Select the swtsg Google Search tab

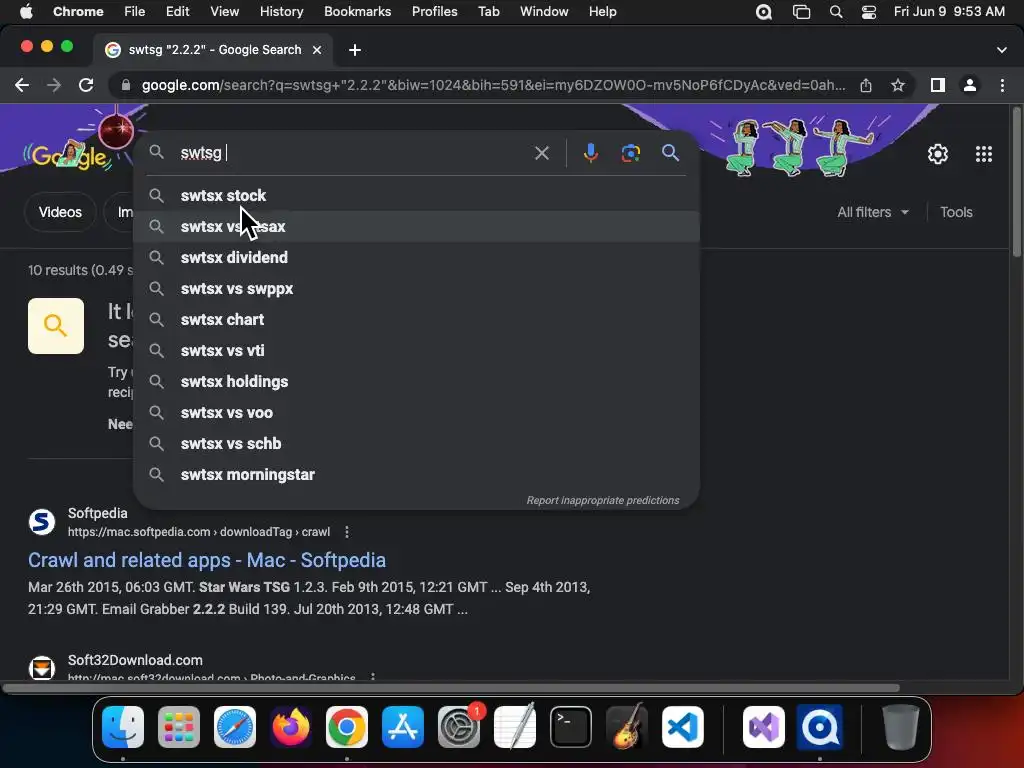(214, 50)
